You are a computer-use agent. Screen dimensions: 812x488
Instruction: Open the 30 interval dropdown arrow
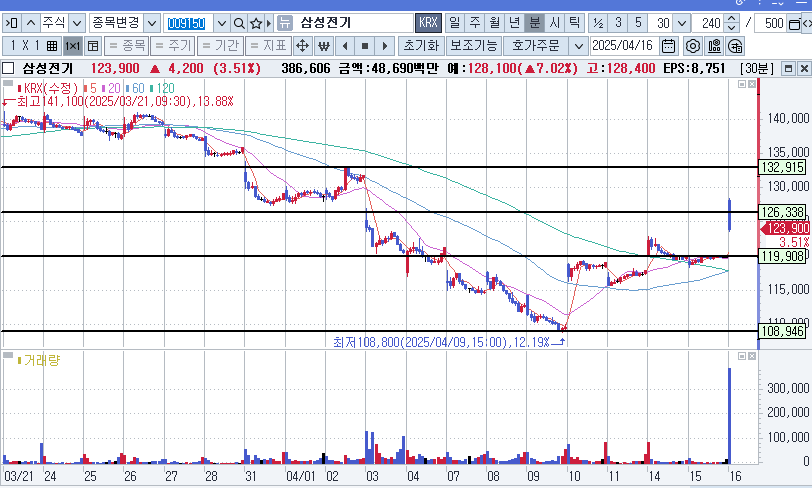coord(682,23)
